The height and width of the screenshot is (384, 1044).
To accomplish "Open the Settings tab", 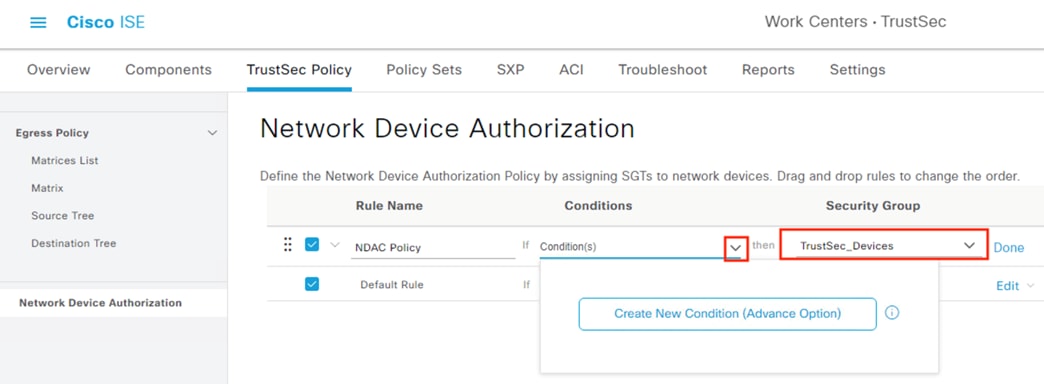I will coord(858,70).
